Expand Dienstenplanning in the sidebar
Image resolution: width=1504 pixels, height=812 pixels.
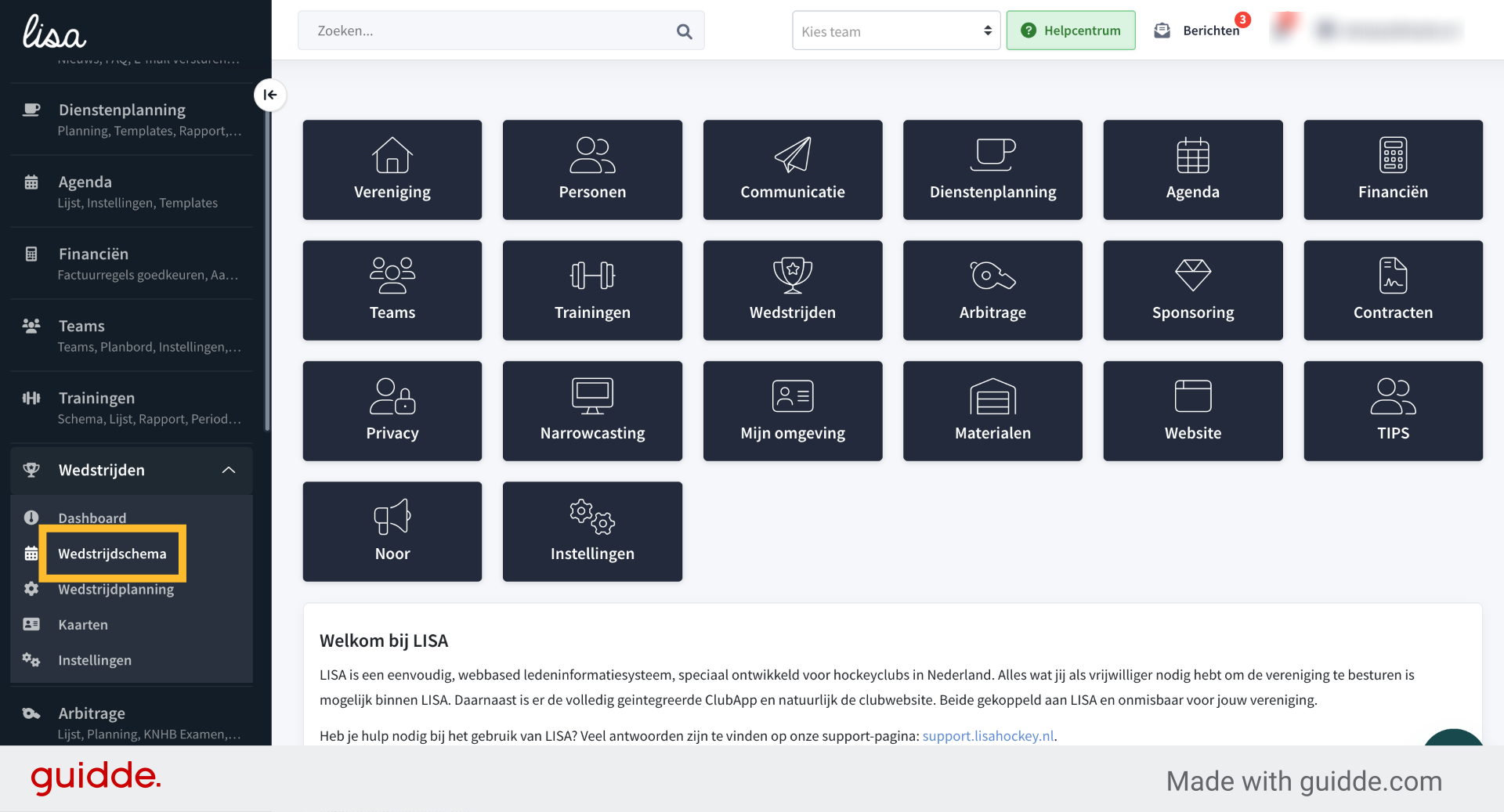132,119
